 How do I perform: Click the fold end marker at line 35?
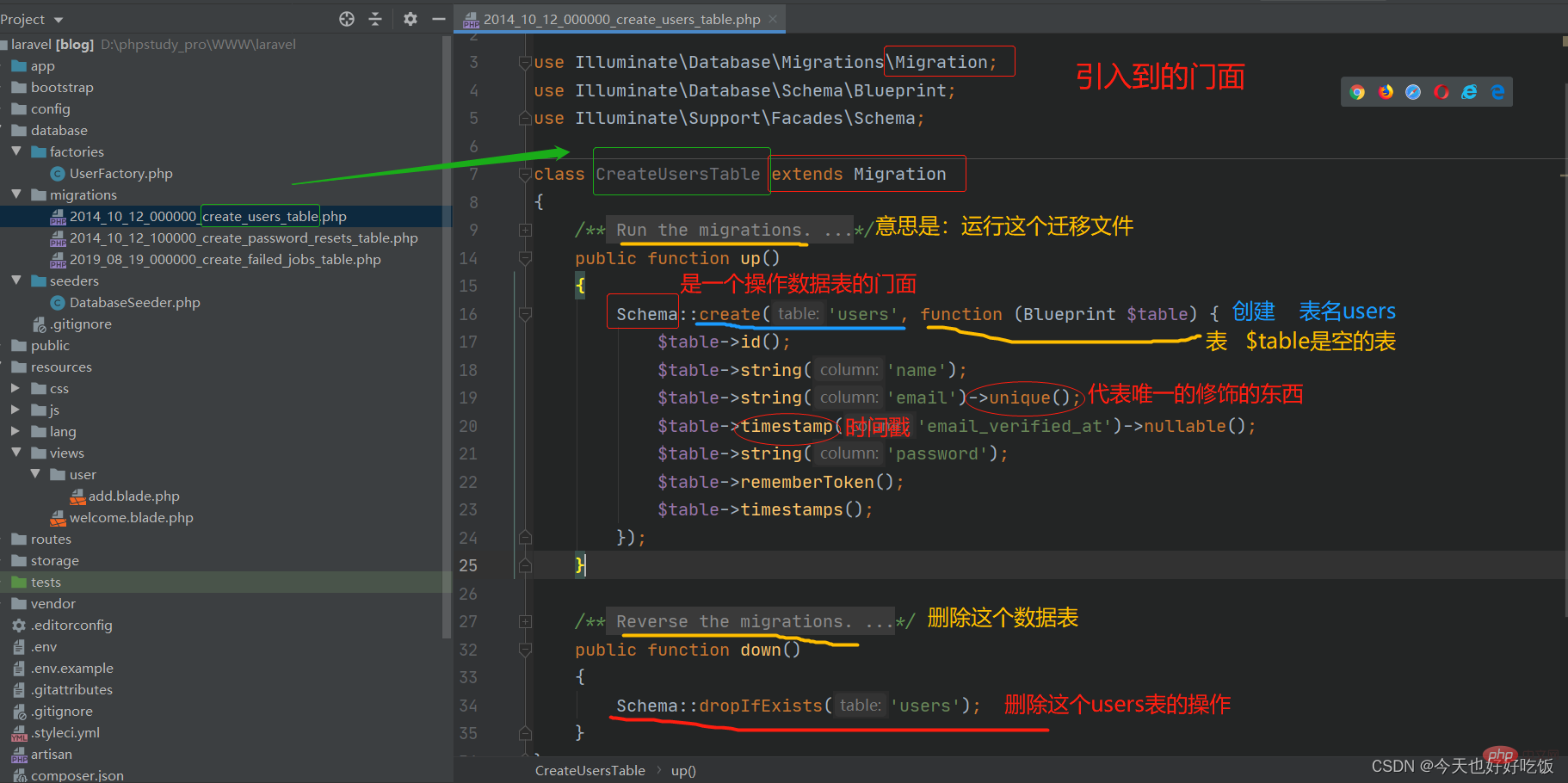(x=525, y=733)
